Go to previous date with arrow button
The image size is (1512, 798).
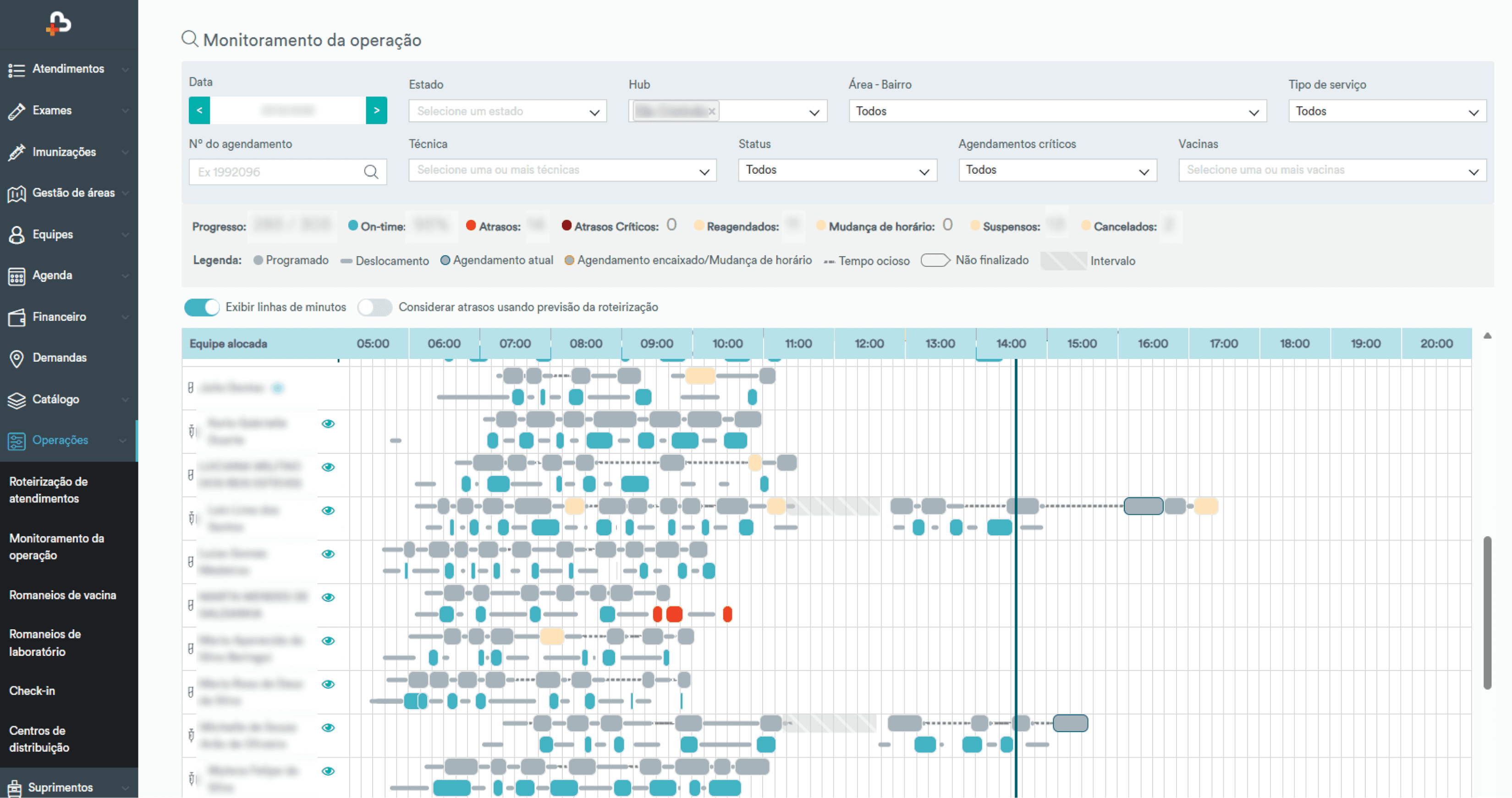(199, 110)
